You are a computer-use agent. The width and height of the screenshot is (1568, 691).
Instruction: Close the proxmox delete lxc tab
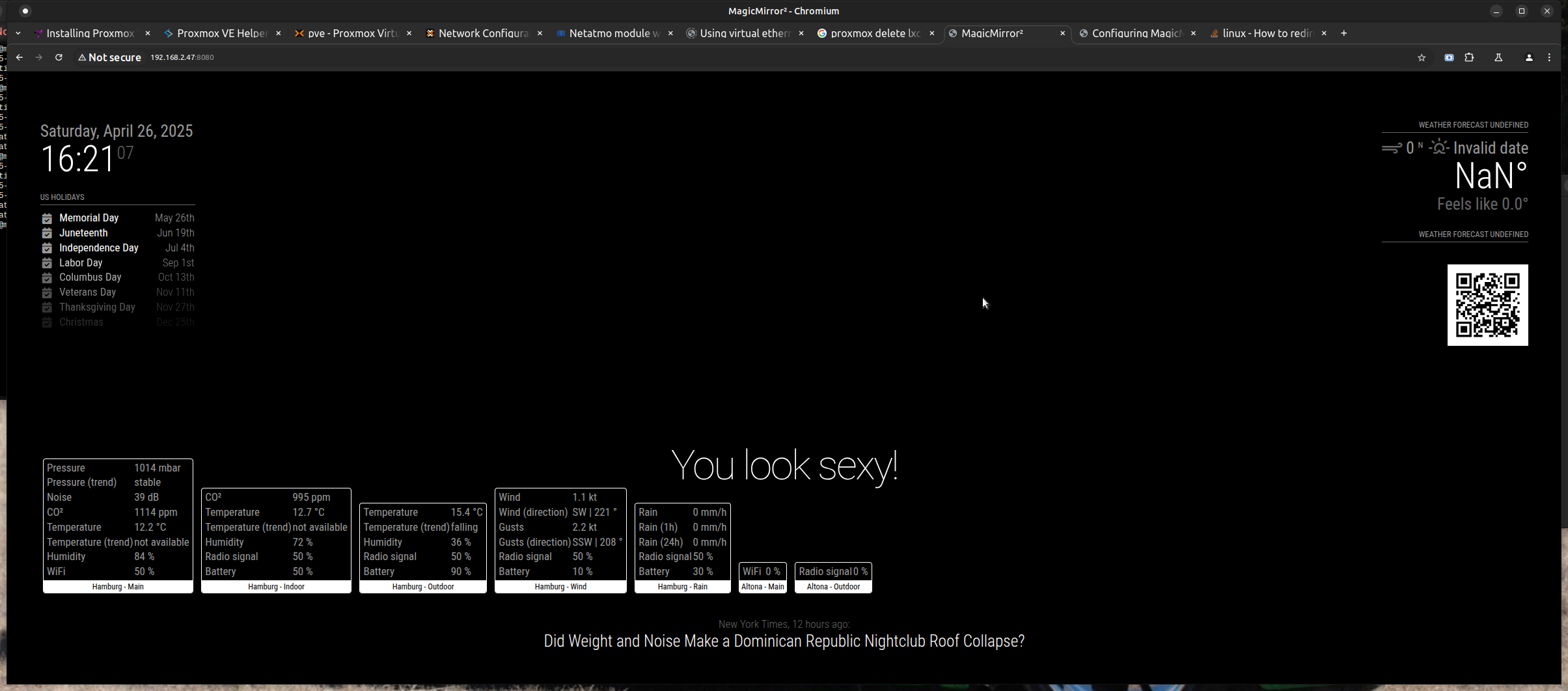[931, 33]
